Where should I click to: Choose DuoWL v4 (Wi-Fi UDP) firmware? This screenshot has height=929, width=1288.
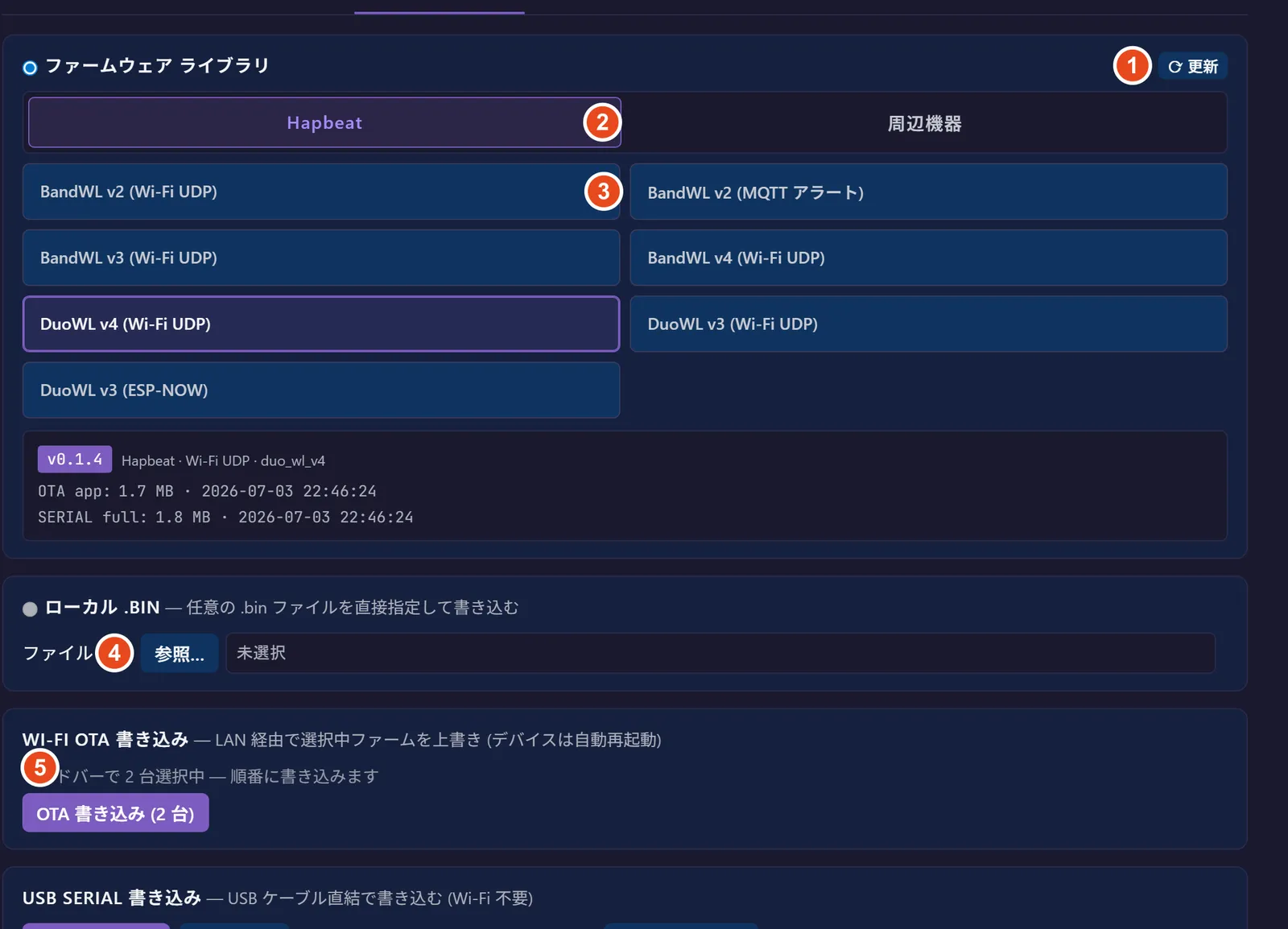[321, 324]
